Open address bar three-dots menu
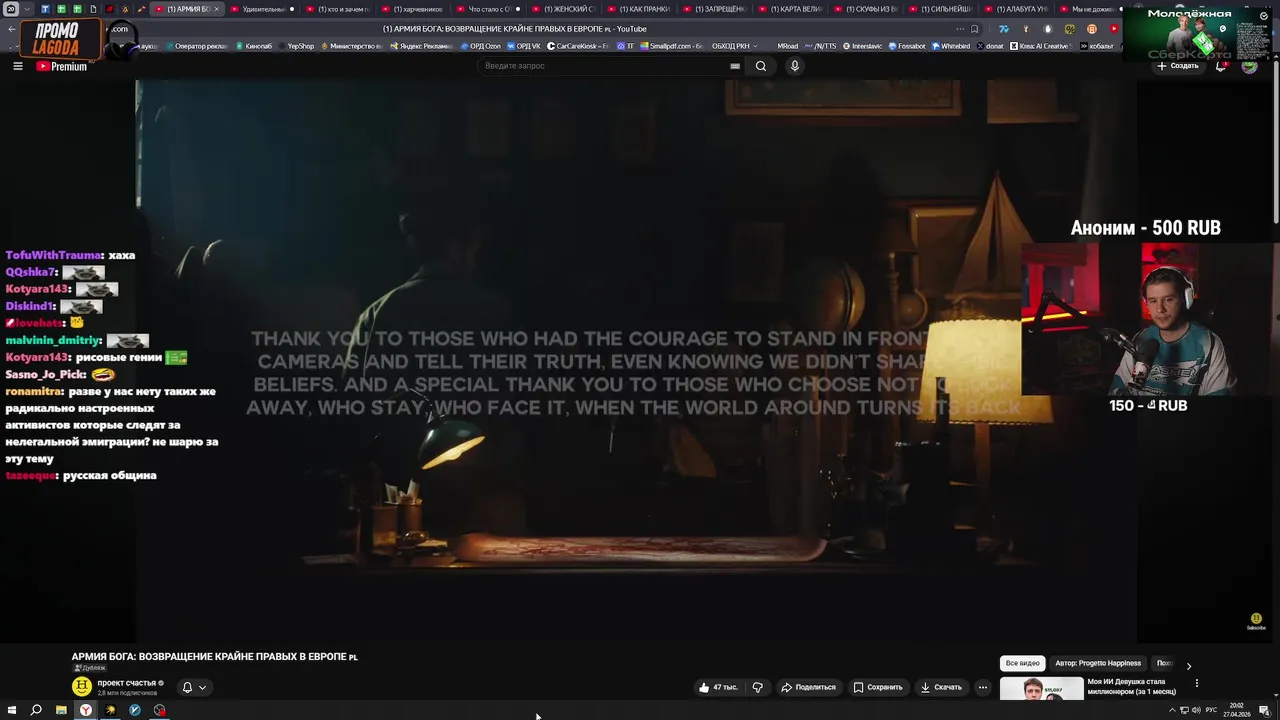Viewport: 1280px width, 720px height. [x=960, y=29]
